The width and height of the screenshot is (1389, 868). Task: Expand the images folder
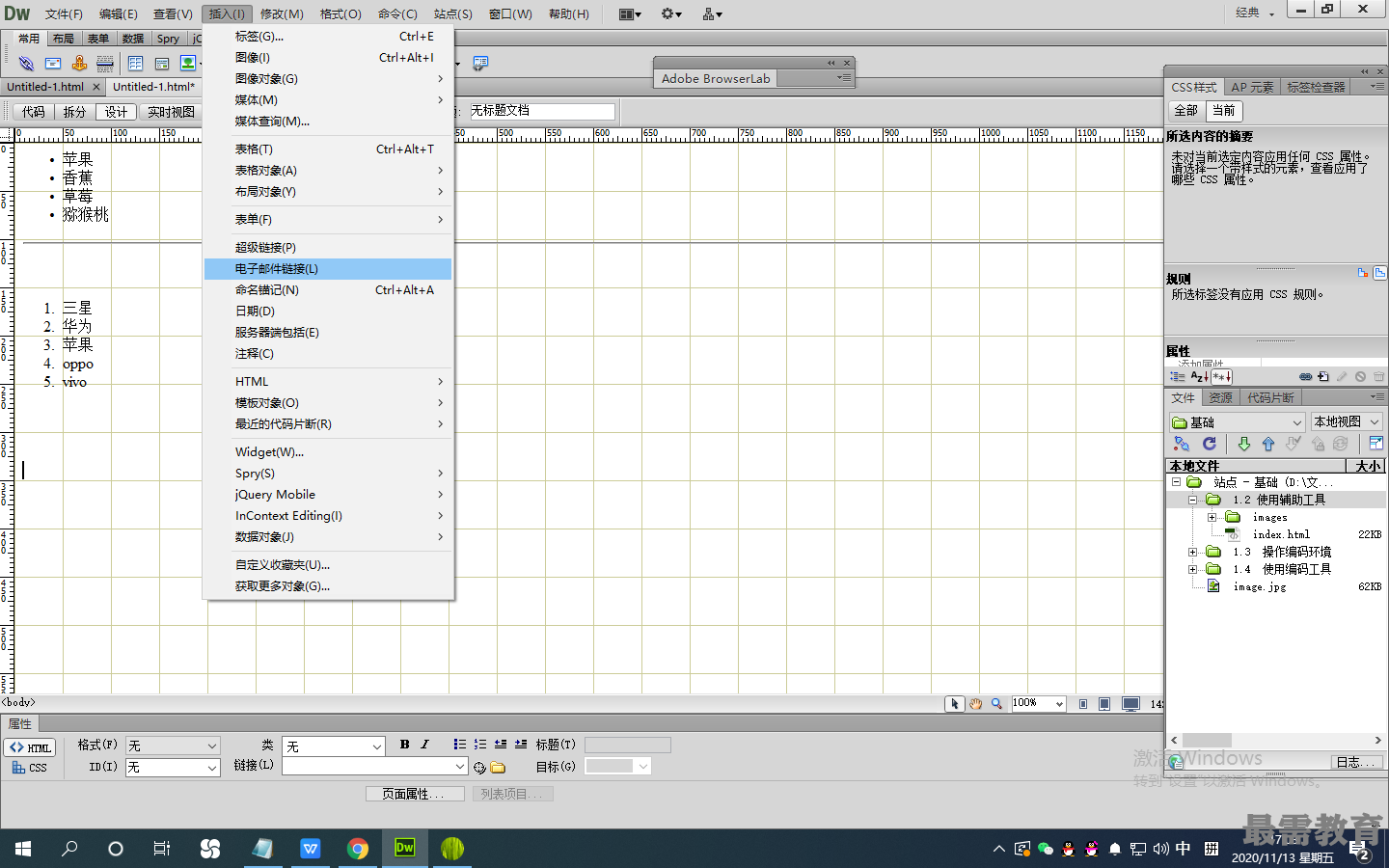pyautogui.click(x=1212, y=517)
